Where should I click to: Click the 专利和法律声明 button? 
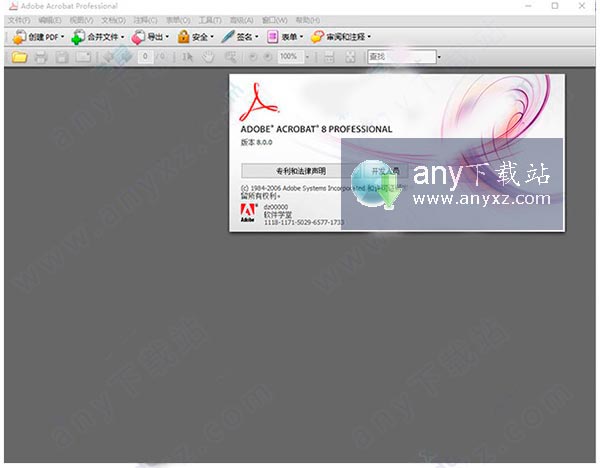(x=301, y=171)
